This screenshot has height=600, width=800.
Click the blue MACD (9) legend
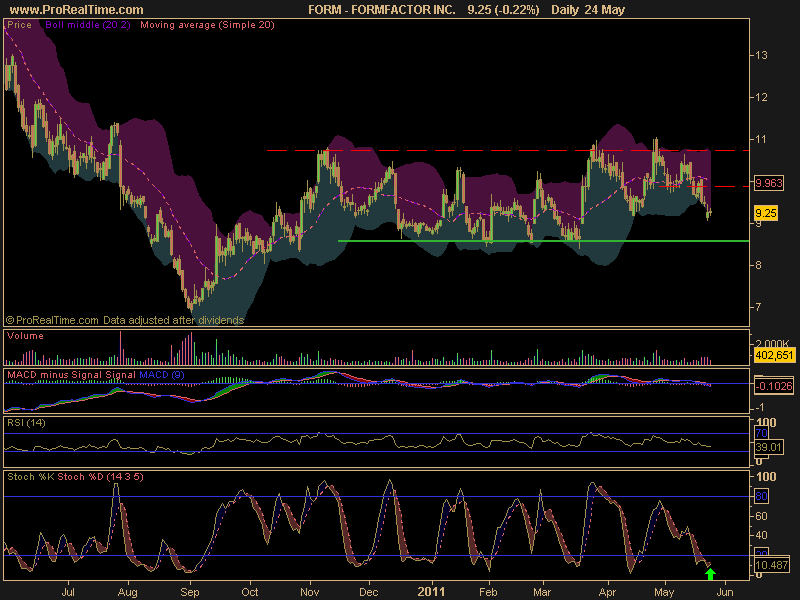(x=162, y=374)
